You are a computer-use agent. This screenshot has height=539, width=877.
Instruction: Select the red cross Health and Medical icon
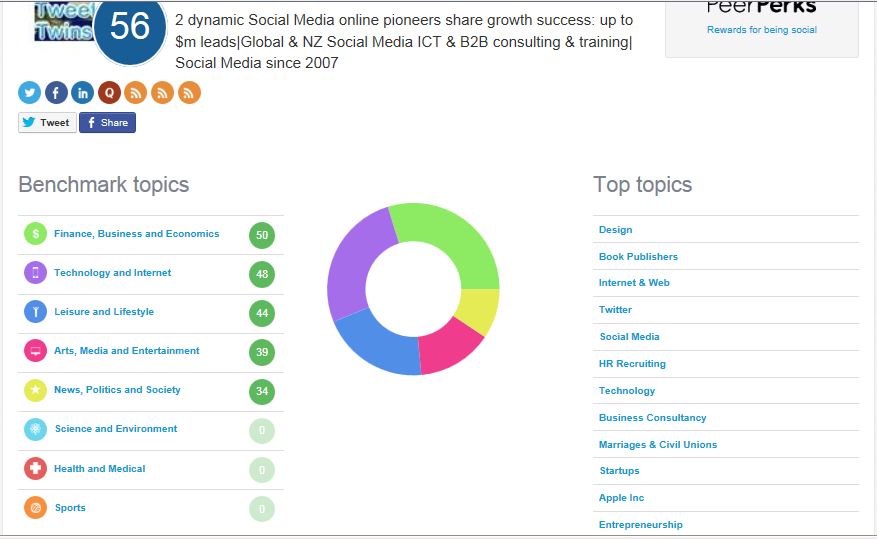click(35, 468)
